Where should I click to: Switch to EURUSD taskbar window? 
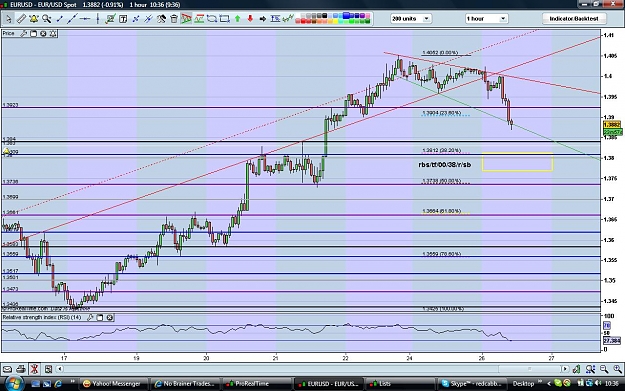[x=329, y=384]
